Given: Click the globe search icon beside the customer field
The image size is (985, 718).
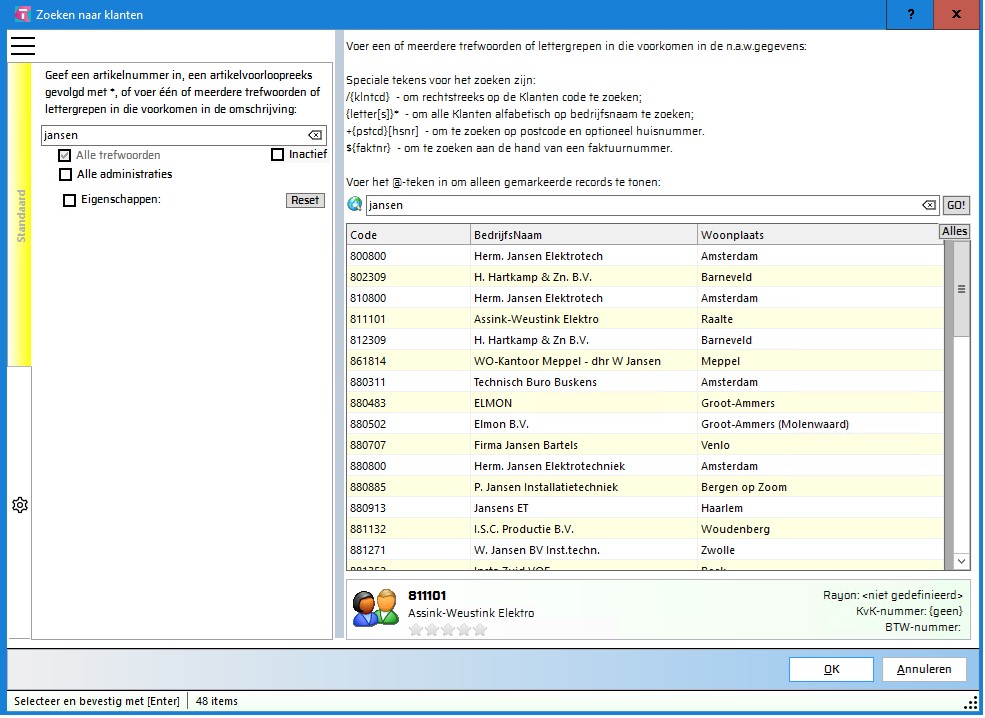Looking at the screenshot, I should point(355,204).
